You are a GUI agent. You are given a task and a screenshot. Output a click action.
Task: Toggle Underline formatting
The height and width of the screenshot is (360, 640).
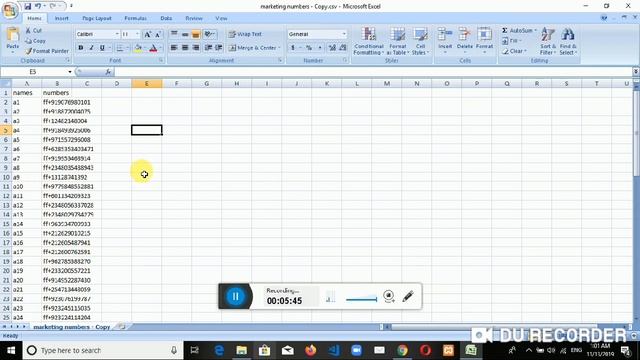point(102,48)
